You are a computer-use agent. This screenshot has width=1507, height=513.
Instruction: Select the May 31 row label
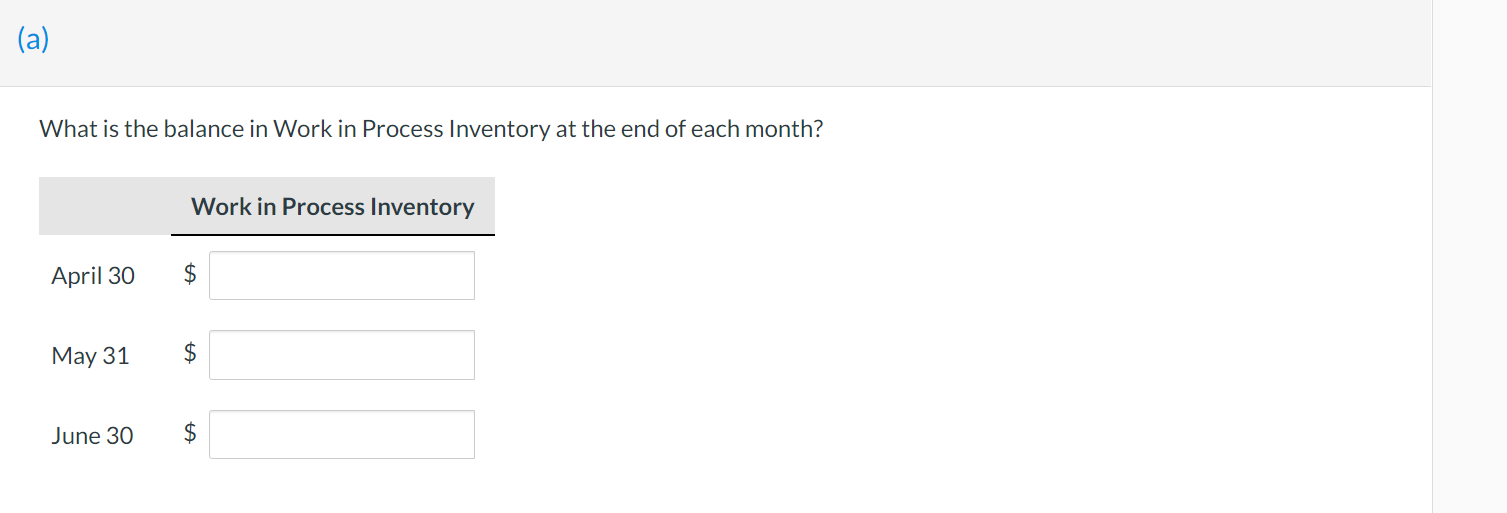90,355
